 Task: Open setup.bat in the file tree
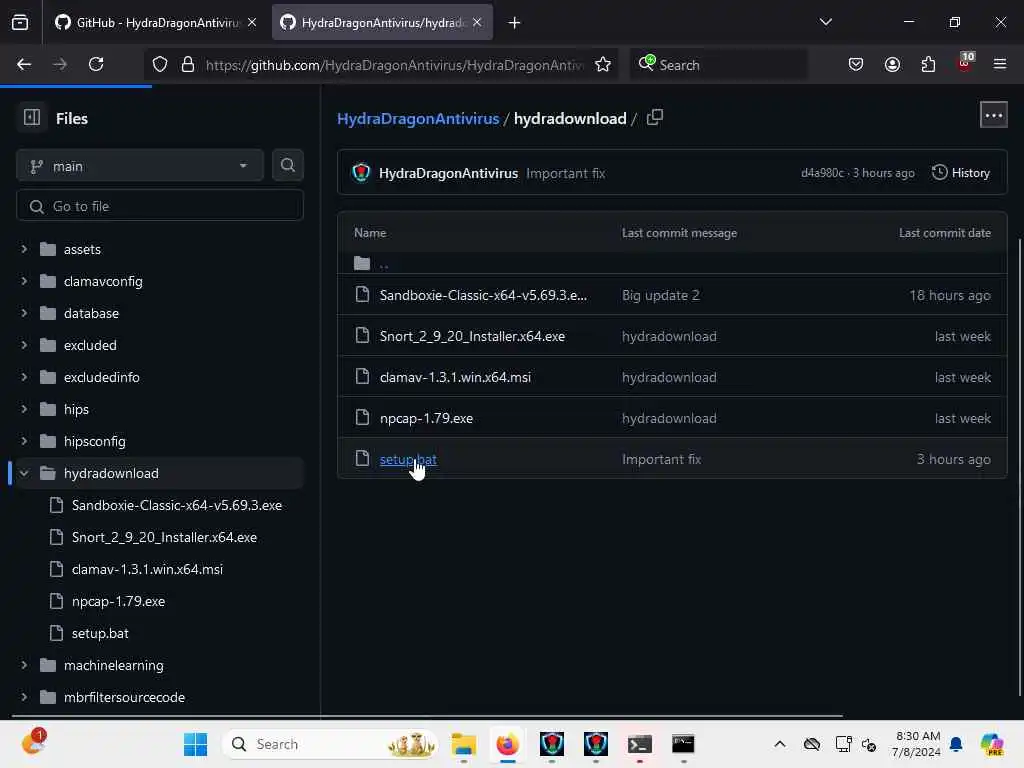tap(100, 633)
